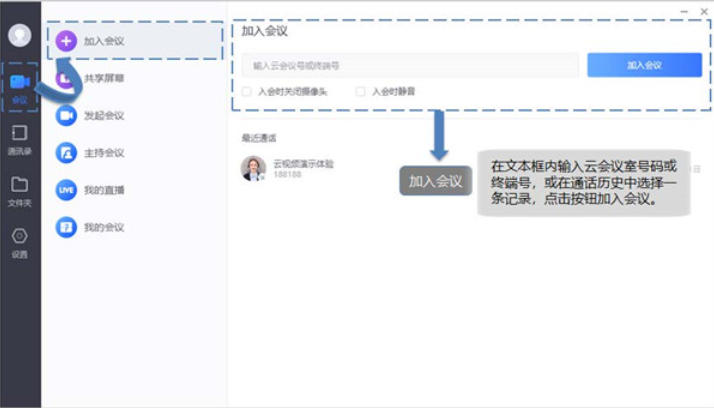Click the 发起会议 camera icon
714x408 pixels.
pyautogui.click(x=66, y=115)
